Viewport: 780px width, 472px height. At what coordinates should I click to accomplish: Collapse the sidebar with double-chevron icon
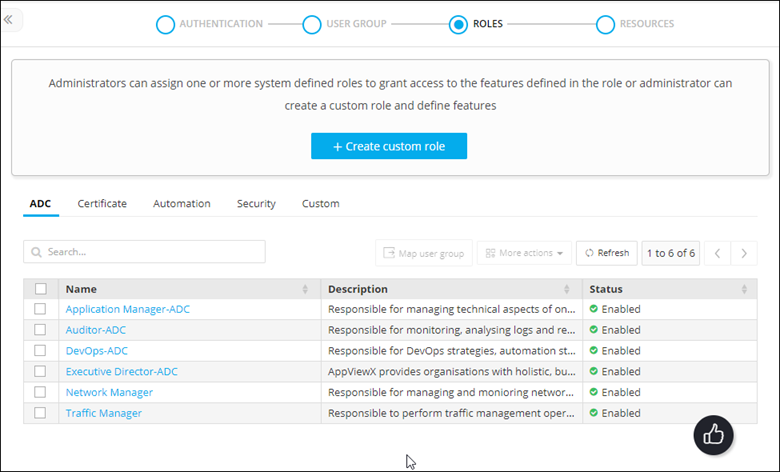click(x=8, y=20)
